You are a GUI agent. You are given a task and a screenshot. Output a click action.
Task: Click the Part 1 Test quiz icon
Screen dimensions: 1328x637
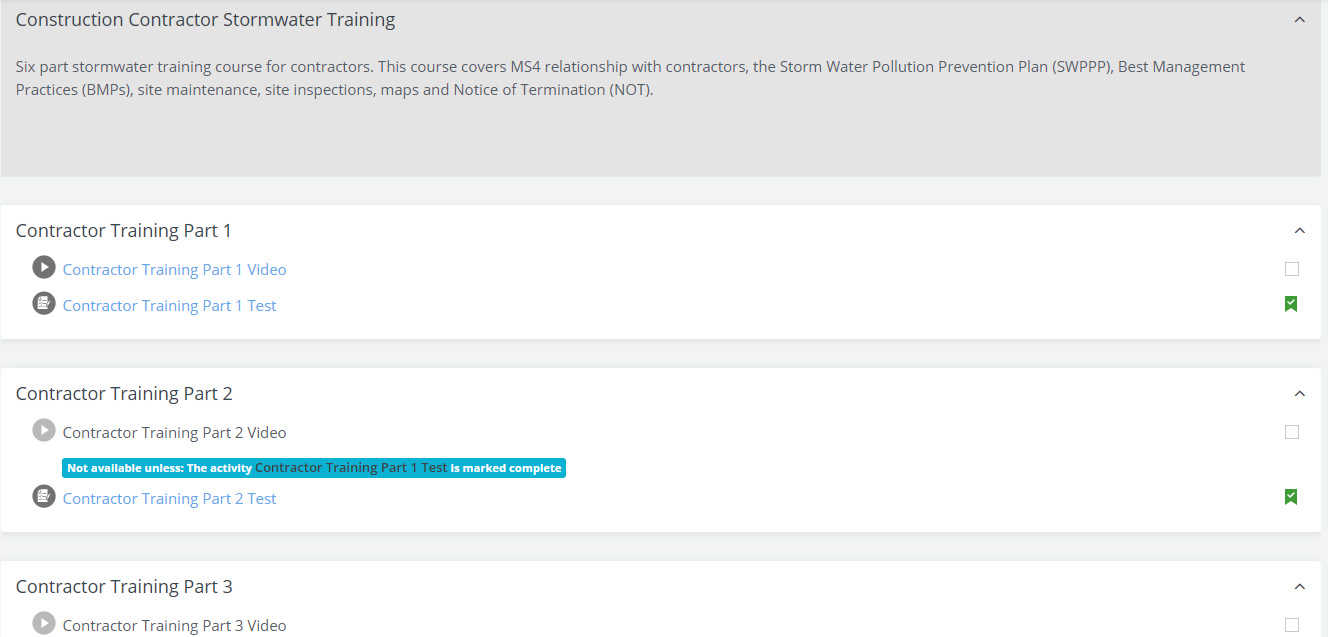click(44, 303)
